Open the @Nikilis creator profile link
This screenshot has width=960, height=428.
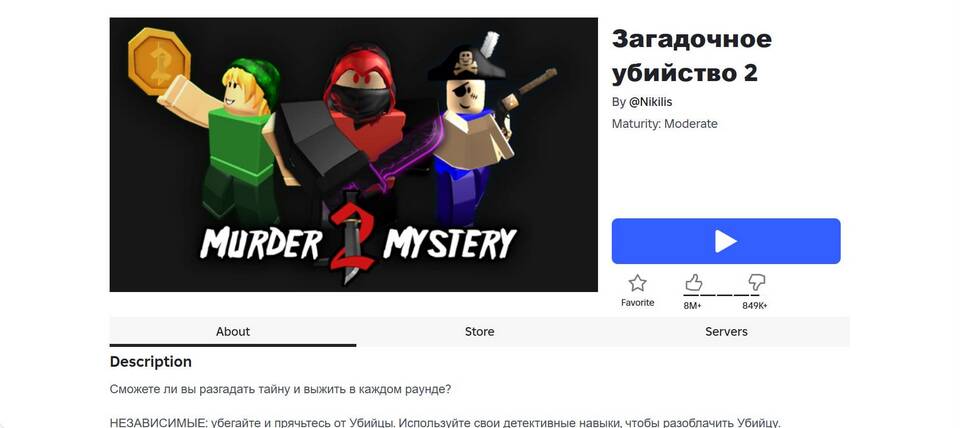pos(650,102)
